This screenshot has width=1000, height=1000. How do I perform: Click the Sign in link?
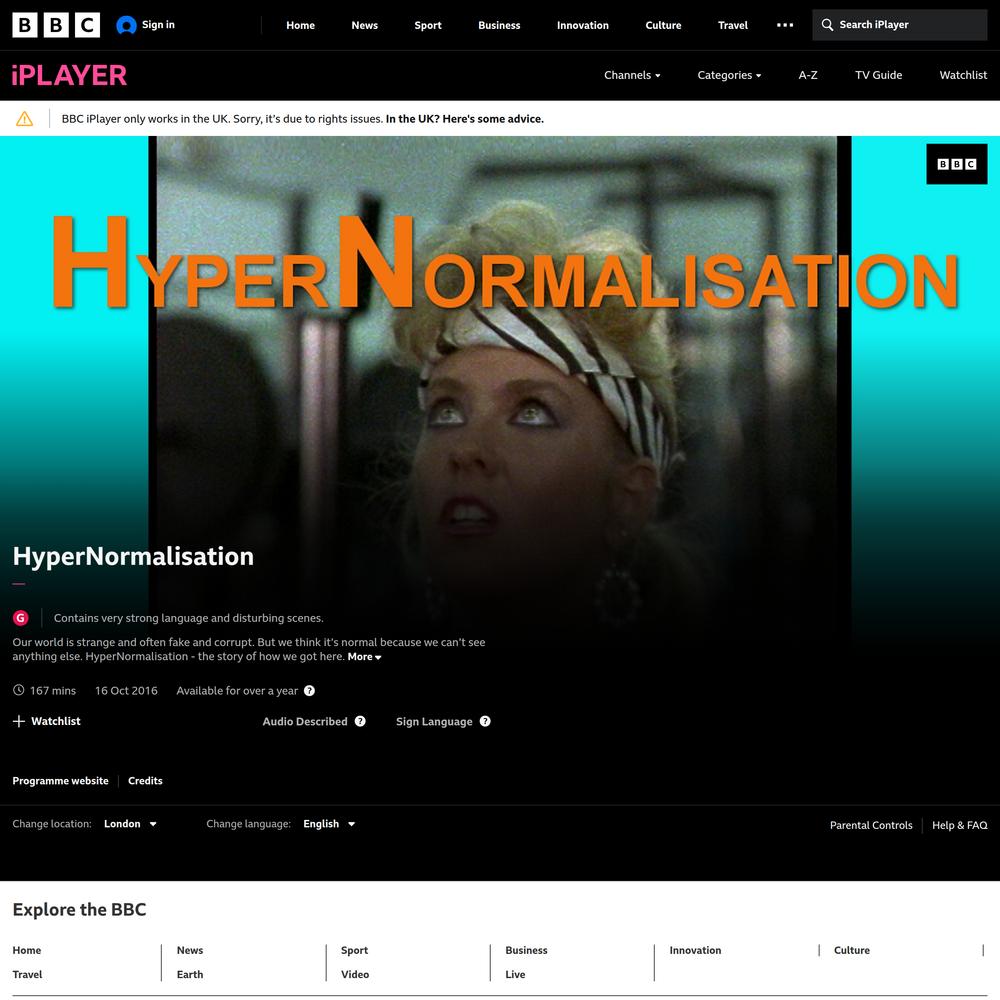(158, 25)
